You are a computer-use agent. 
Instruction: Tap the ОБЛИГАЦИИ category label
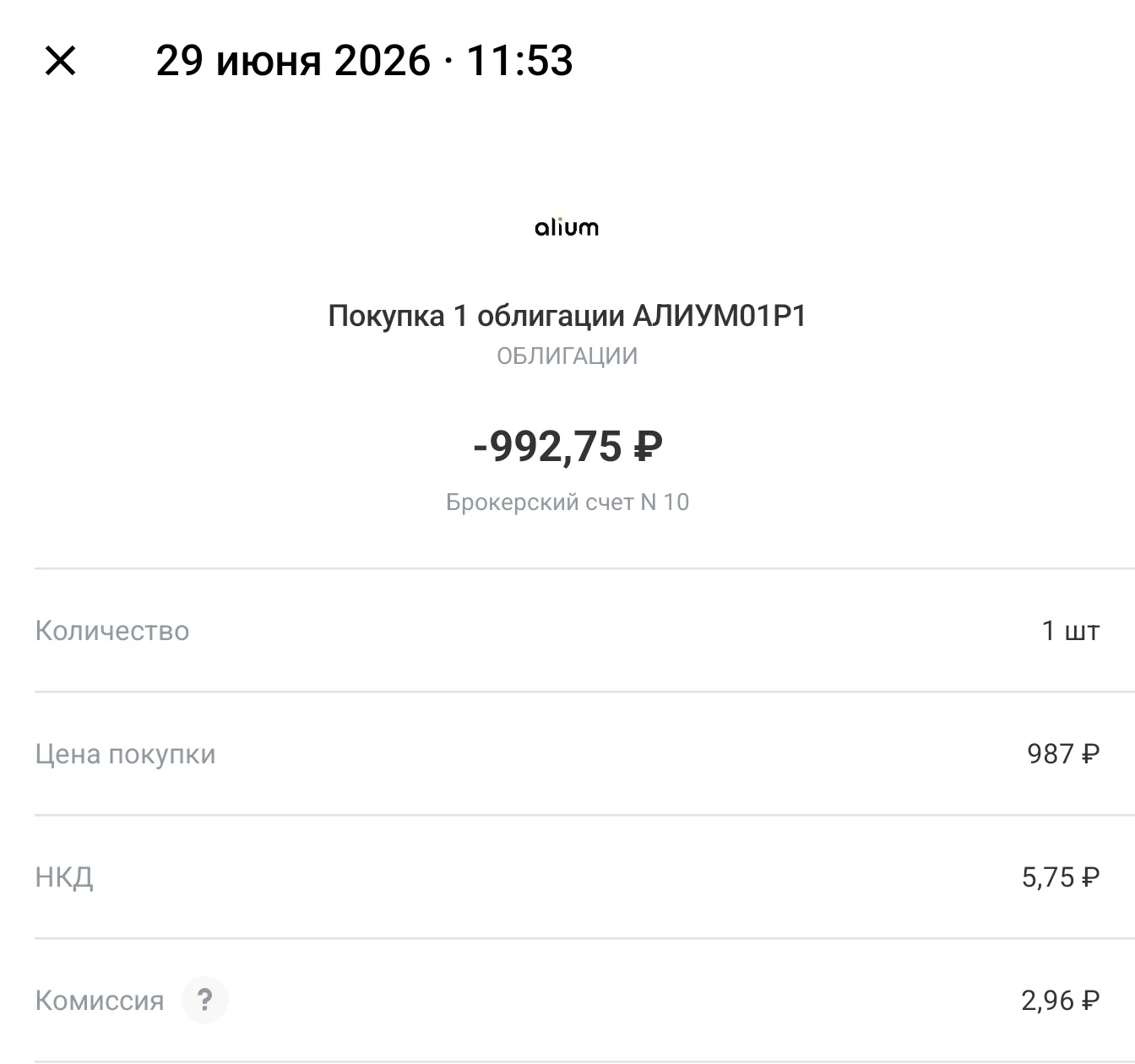tap(567, 356)
